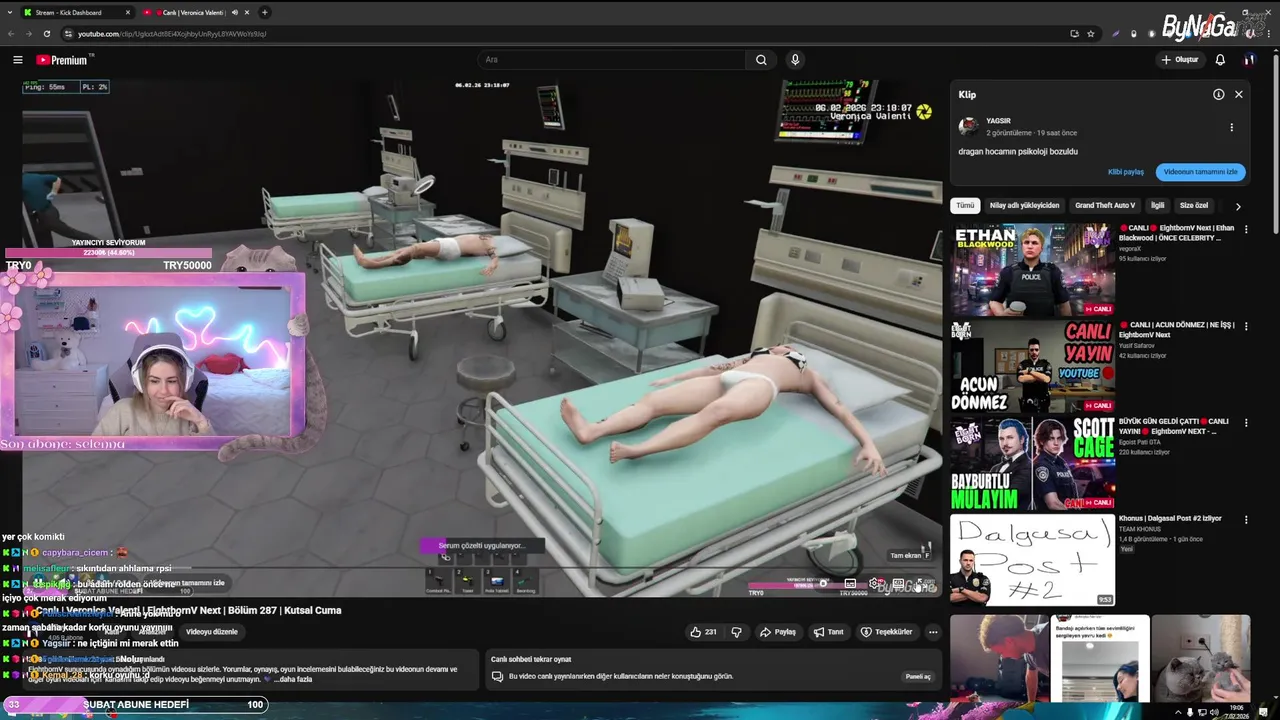
Task: Select the Grand Theft Auto V chip
Action: coord(1105,205)
